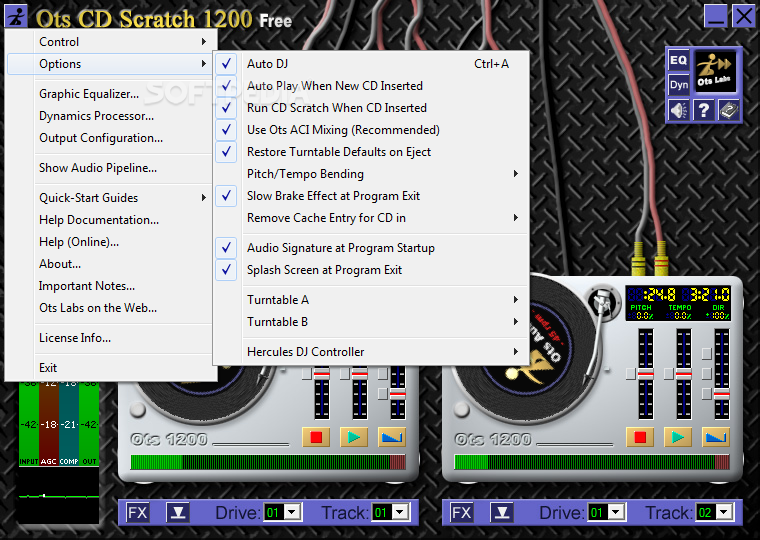
Task: Play the left turntable deck
Action: [x=354, y=437]
